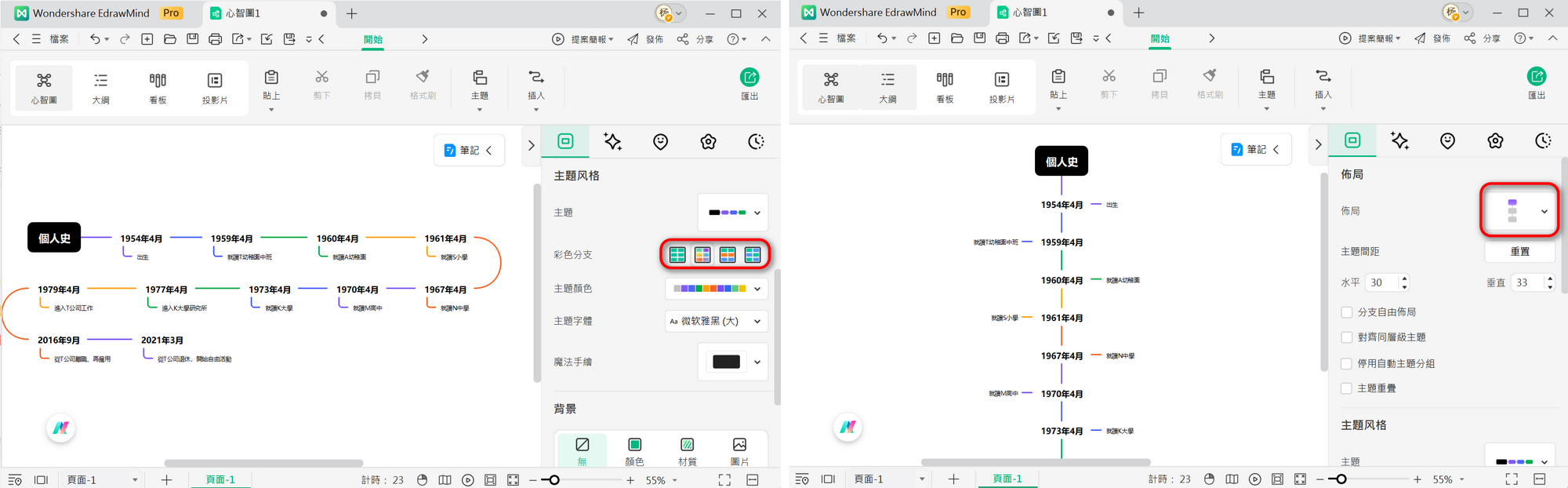Image resolution: width=1568 pixels, height=488 pixels.
Task: Click 分享 share button in right window
Action: [1483, 38]
